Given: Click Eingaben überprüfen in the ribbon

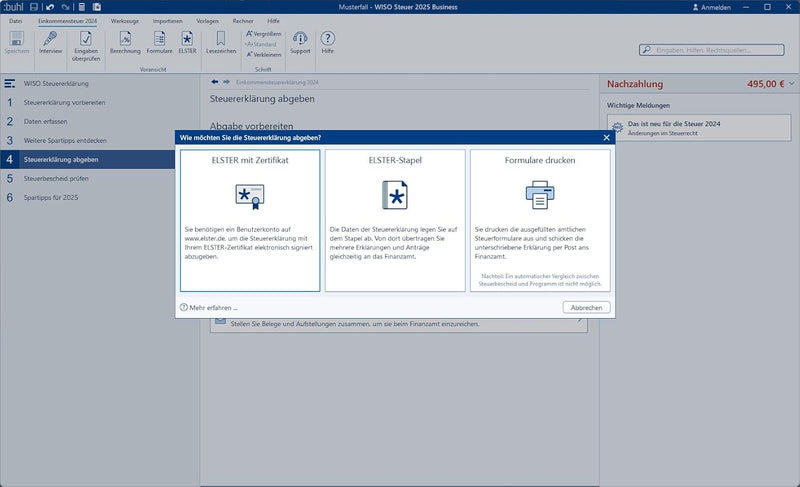Looking at the screenshot, I should click(x=86, y=46).
